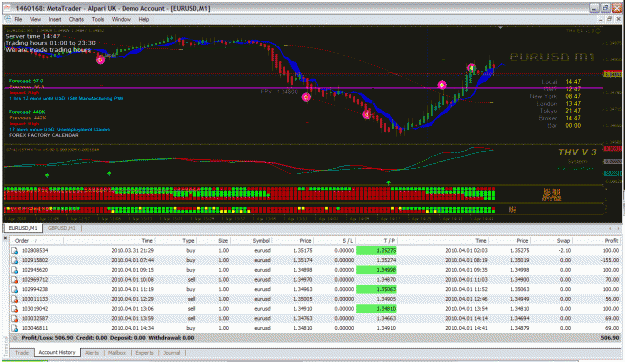The height and width of the screenshot is (362, 625).
Task: Click the total profit 506.90 at row end
Action: tap(610, 338)
